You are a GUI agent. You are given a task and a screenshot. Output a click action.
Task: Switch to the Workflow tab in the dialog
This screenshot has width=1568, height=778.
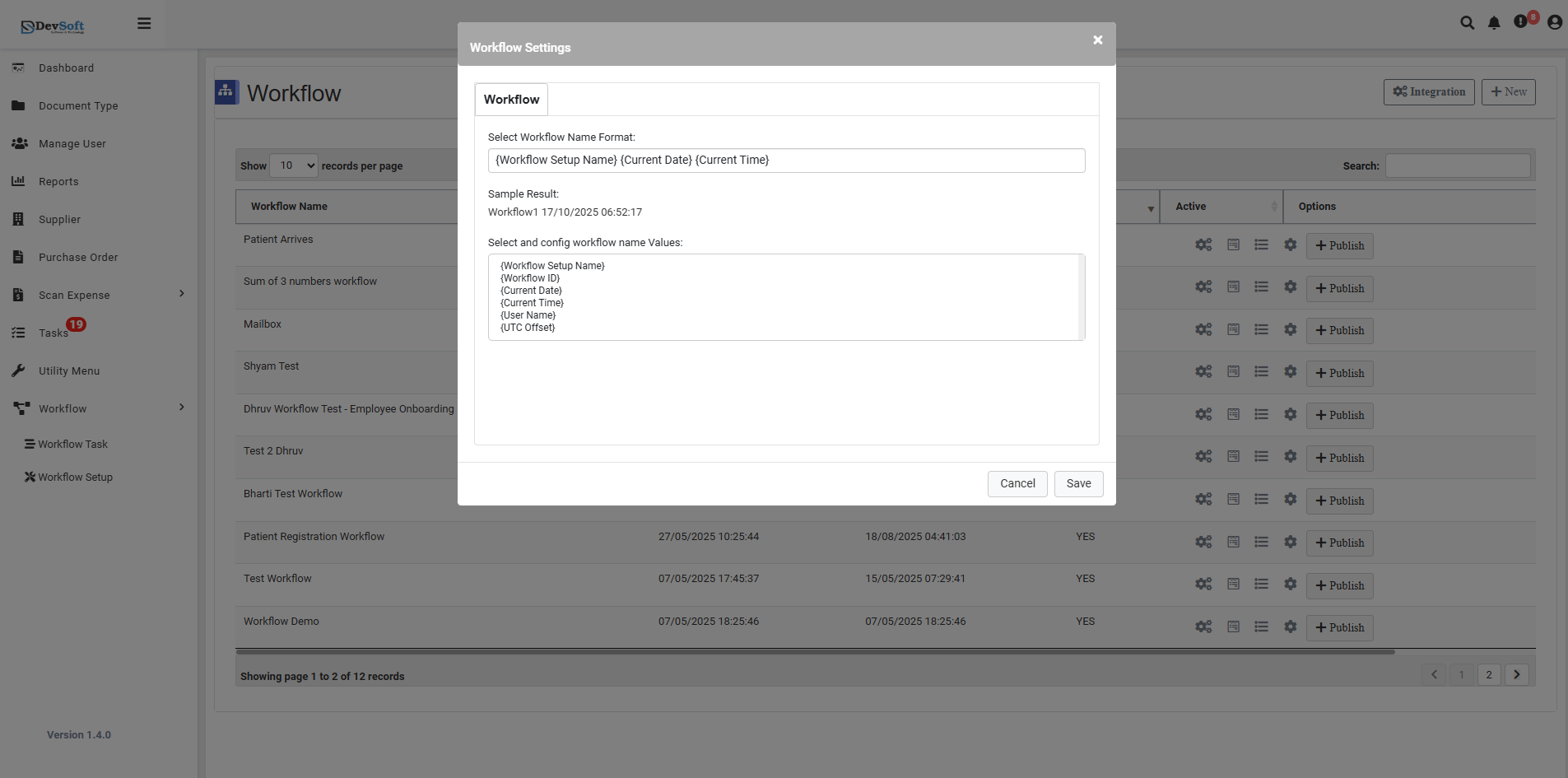(510, 98)
